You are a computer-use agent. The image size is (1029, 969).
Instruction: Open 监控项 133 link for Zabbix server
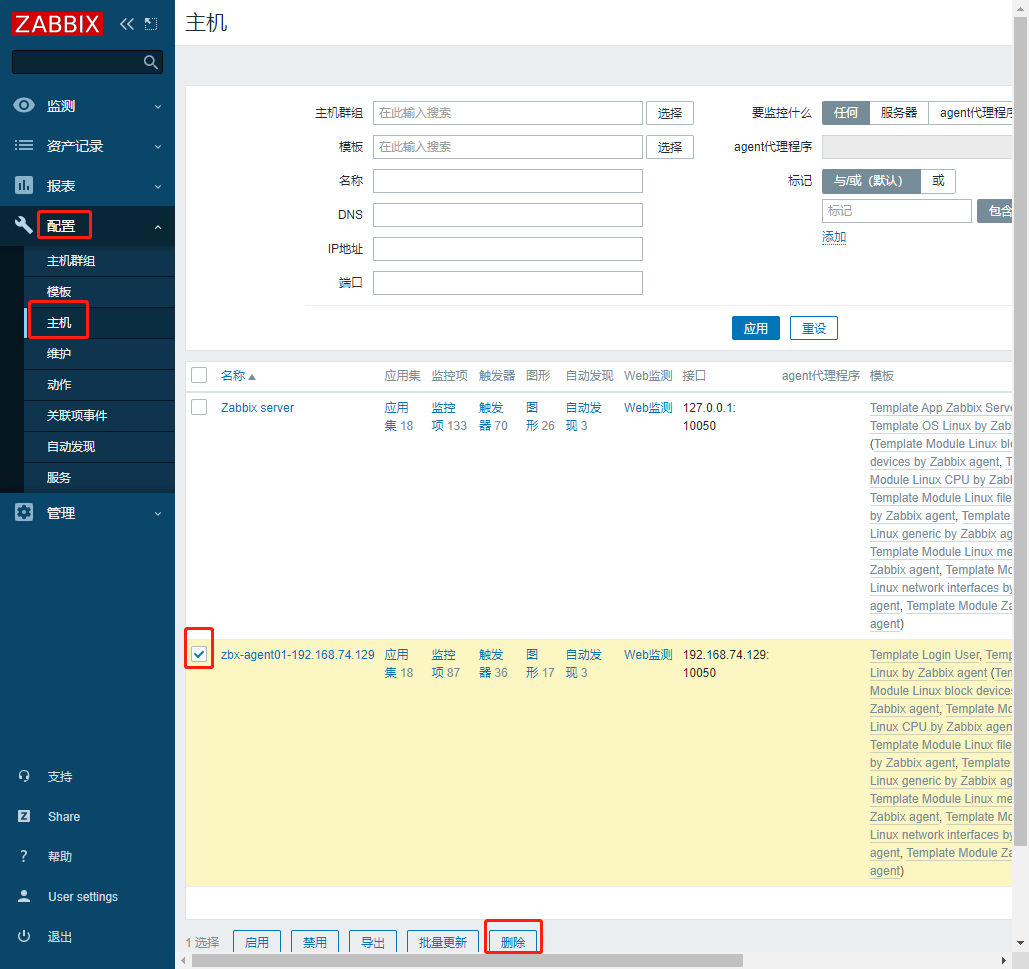449,417
